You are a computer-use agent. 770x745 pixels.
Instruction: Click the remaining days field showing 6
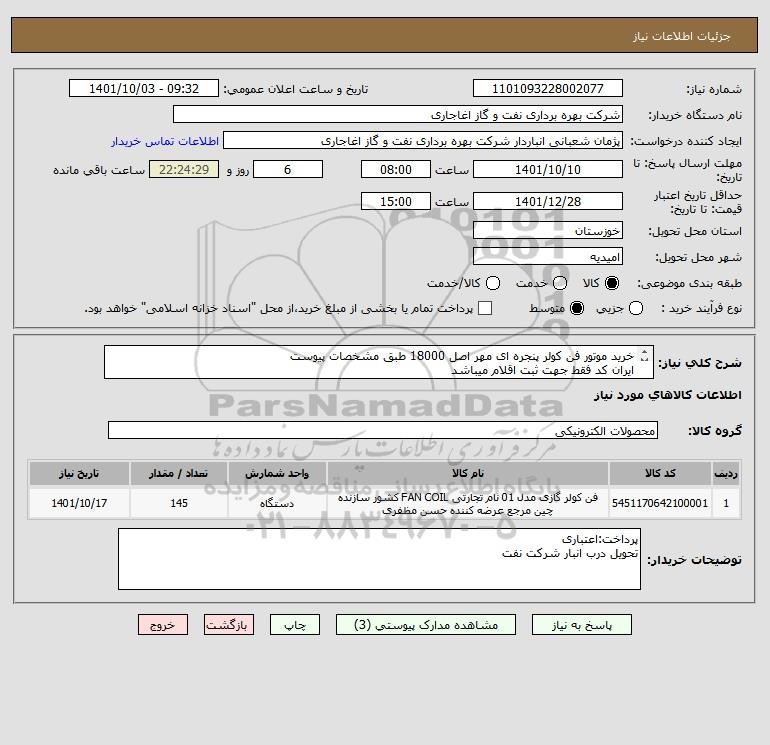(288, 169)
